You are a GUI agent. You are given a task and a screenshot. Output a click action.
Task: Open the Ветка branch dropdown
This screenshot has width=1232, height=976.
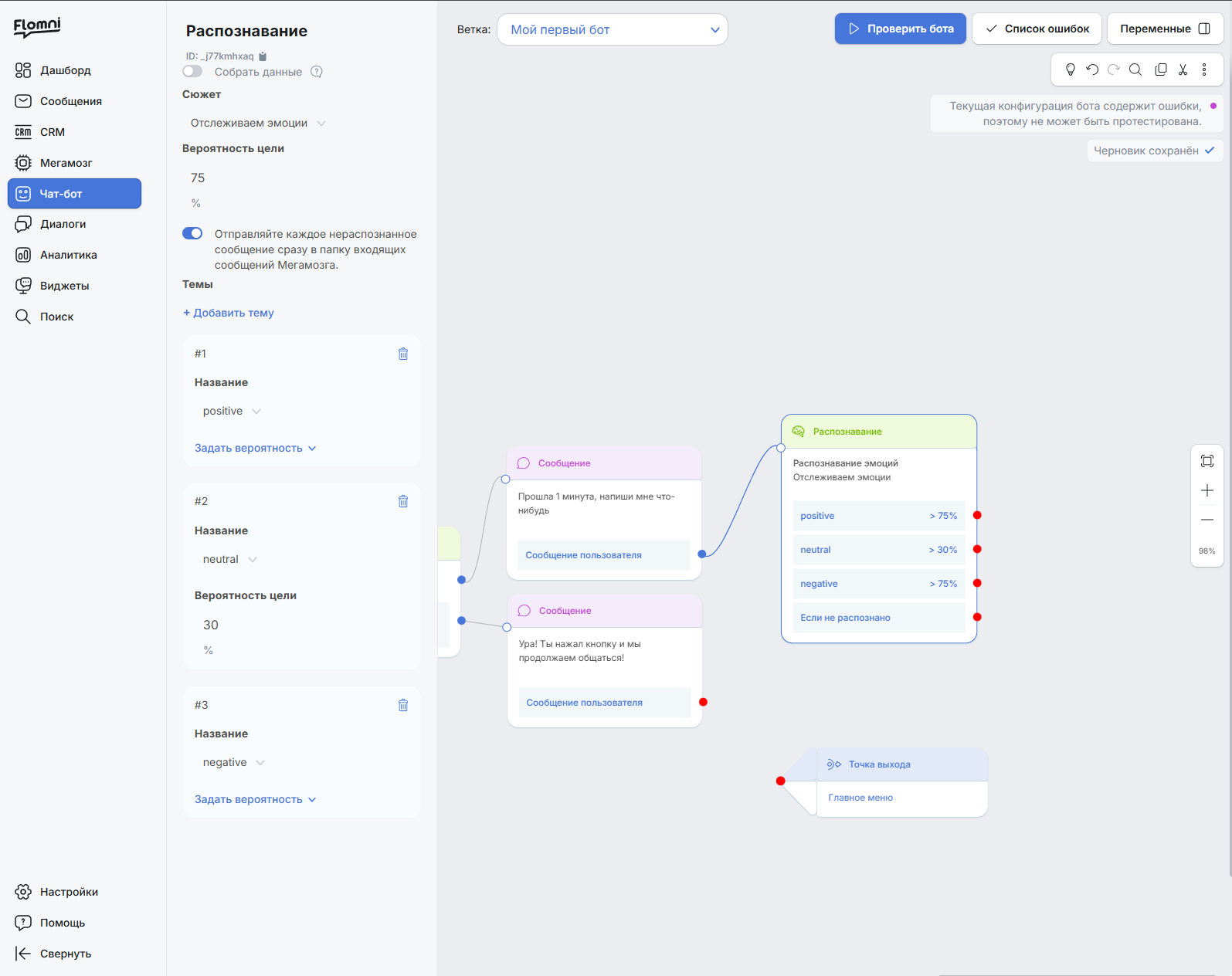[613, 29]
